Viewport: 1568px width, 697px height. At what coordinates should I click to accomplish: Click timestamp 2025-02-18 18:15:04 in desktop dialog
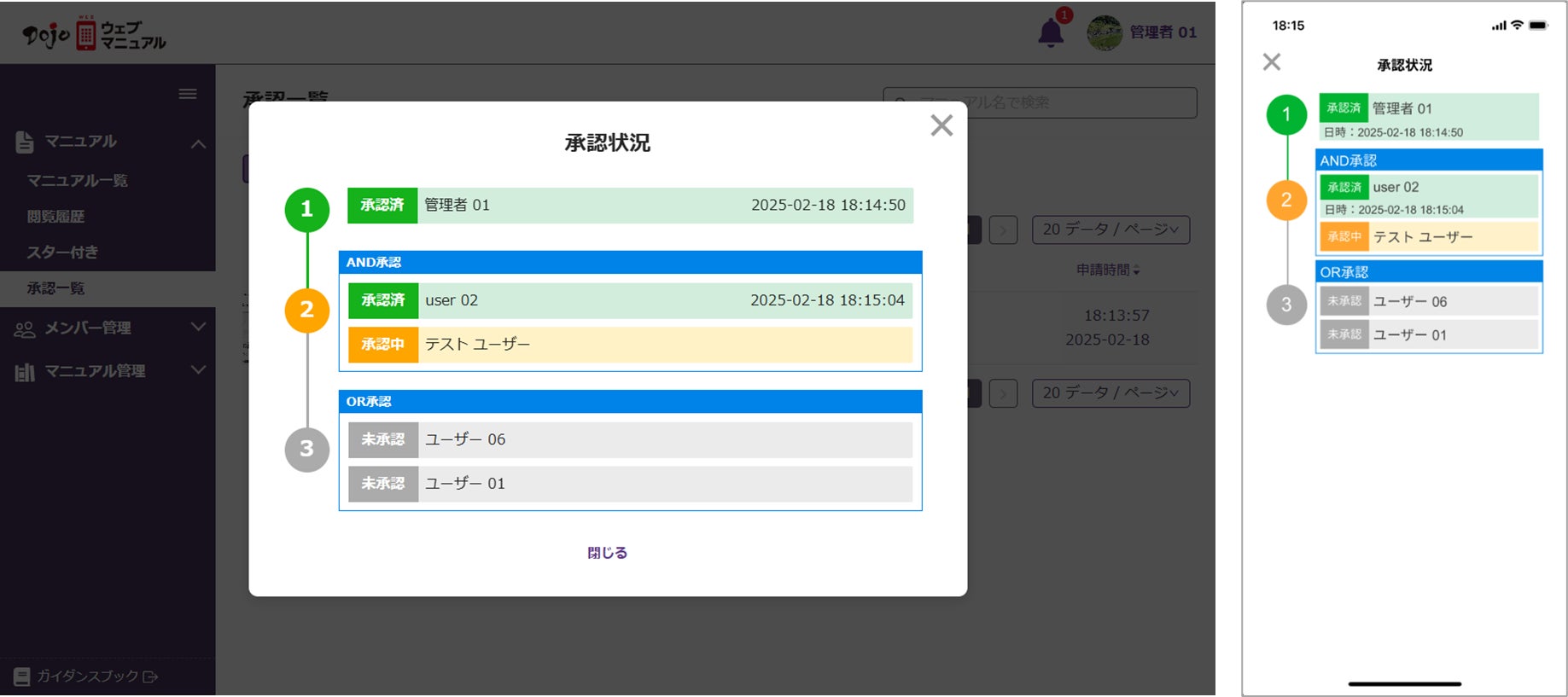click(x=827, y=300)
